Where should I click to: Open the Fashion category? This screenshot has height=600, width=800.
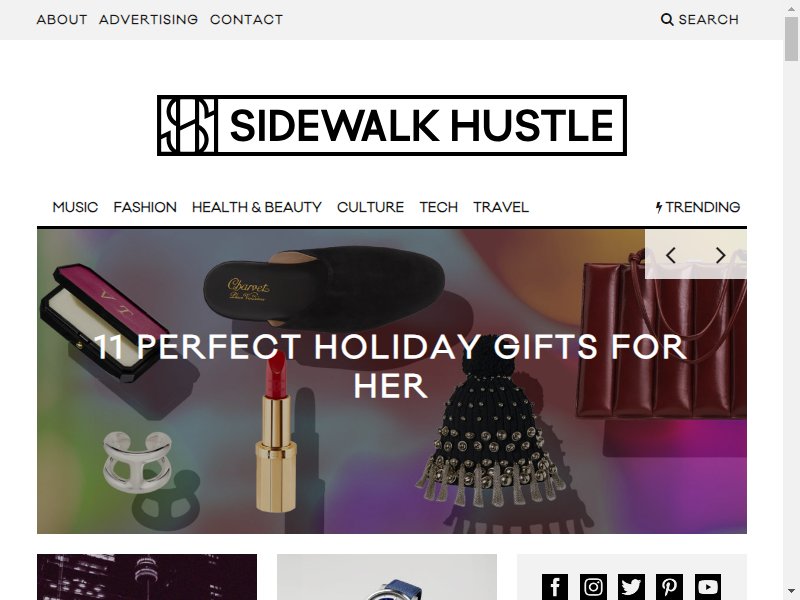(x=145, y=207)
